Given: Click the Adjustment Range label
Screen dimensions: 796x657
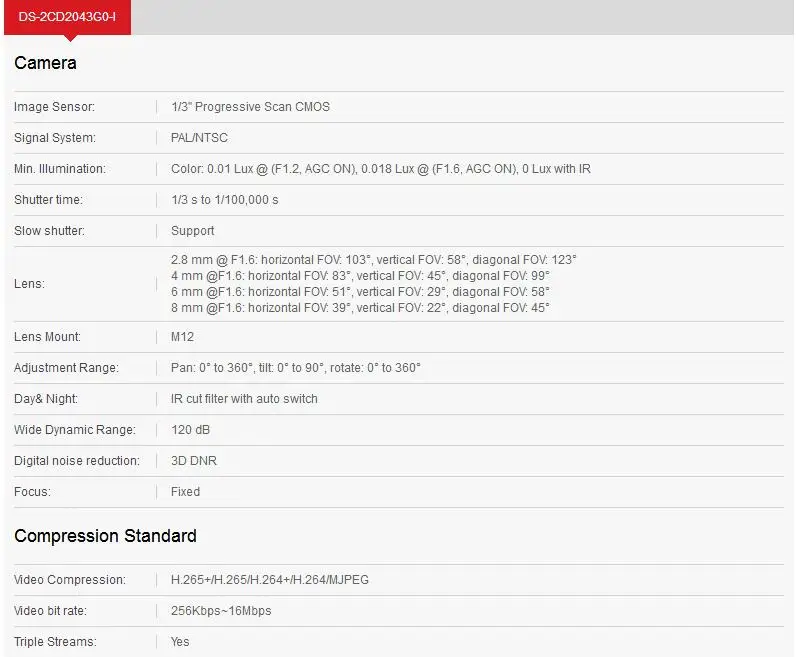Looking at the screenshot, I should [x=66, y=368].
